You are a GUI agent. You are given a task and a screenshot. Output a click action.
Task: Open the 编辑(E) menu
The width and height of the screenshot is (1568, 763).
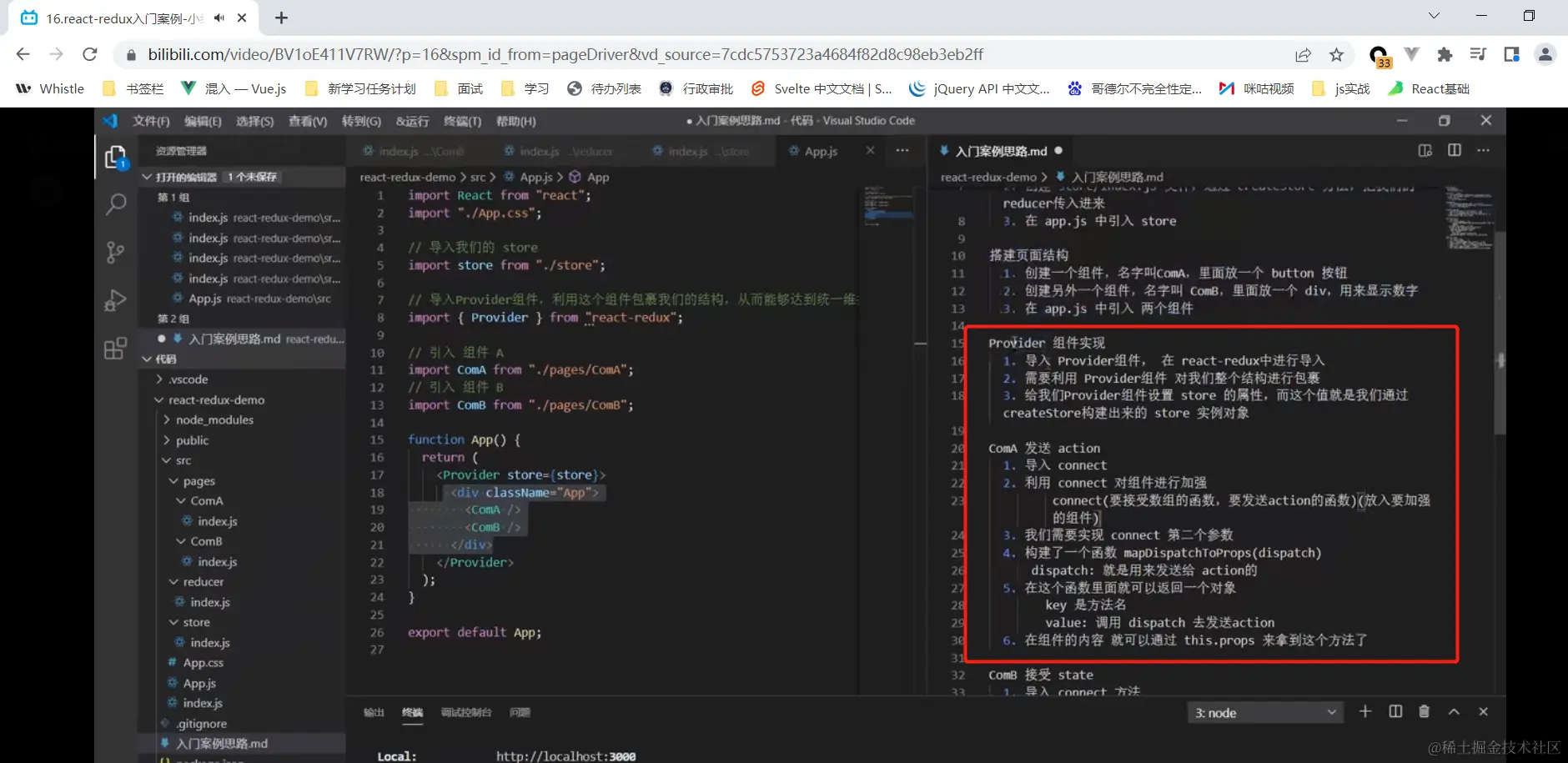203,121
